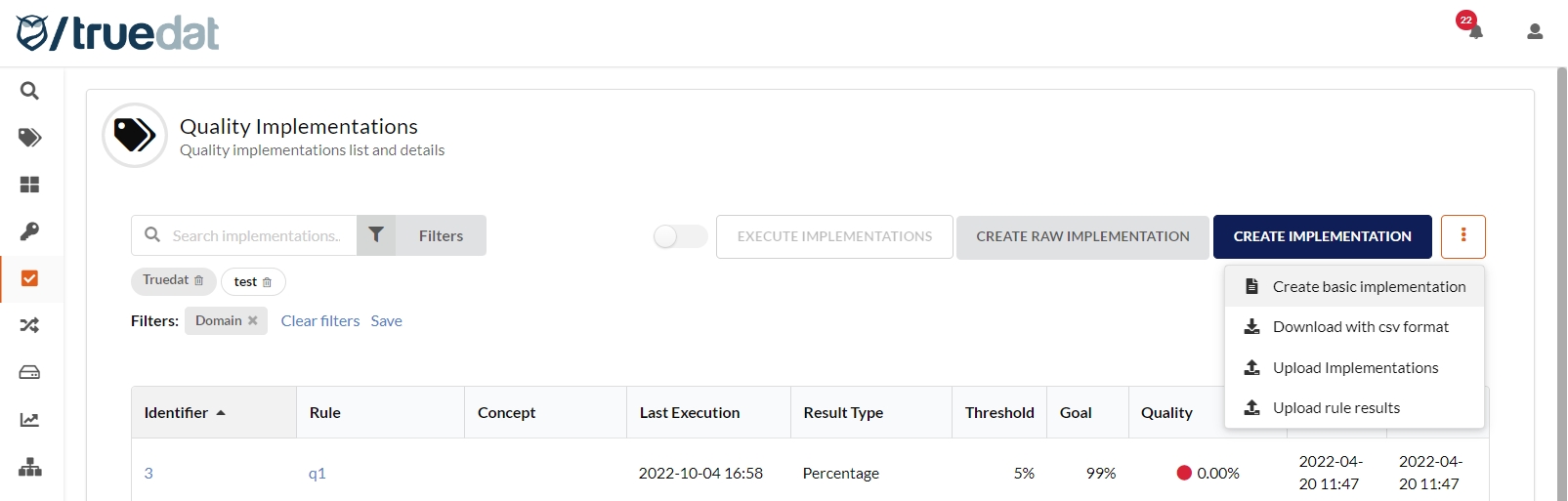Remove the Domain filter tag
1568x501 pixels.
(253, 320)
